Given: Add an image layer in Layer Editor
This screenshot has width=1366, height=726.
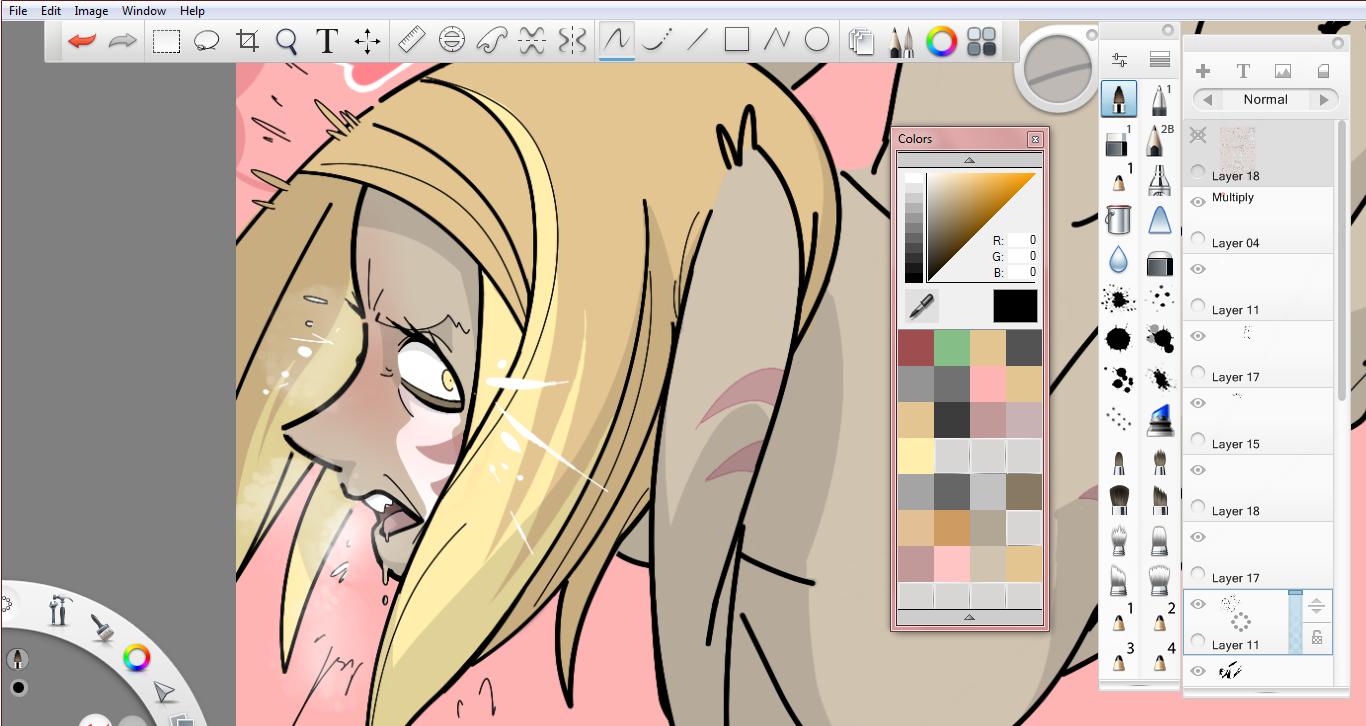Looking at the screenshot, I should point(1283,71).
